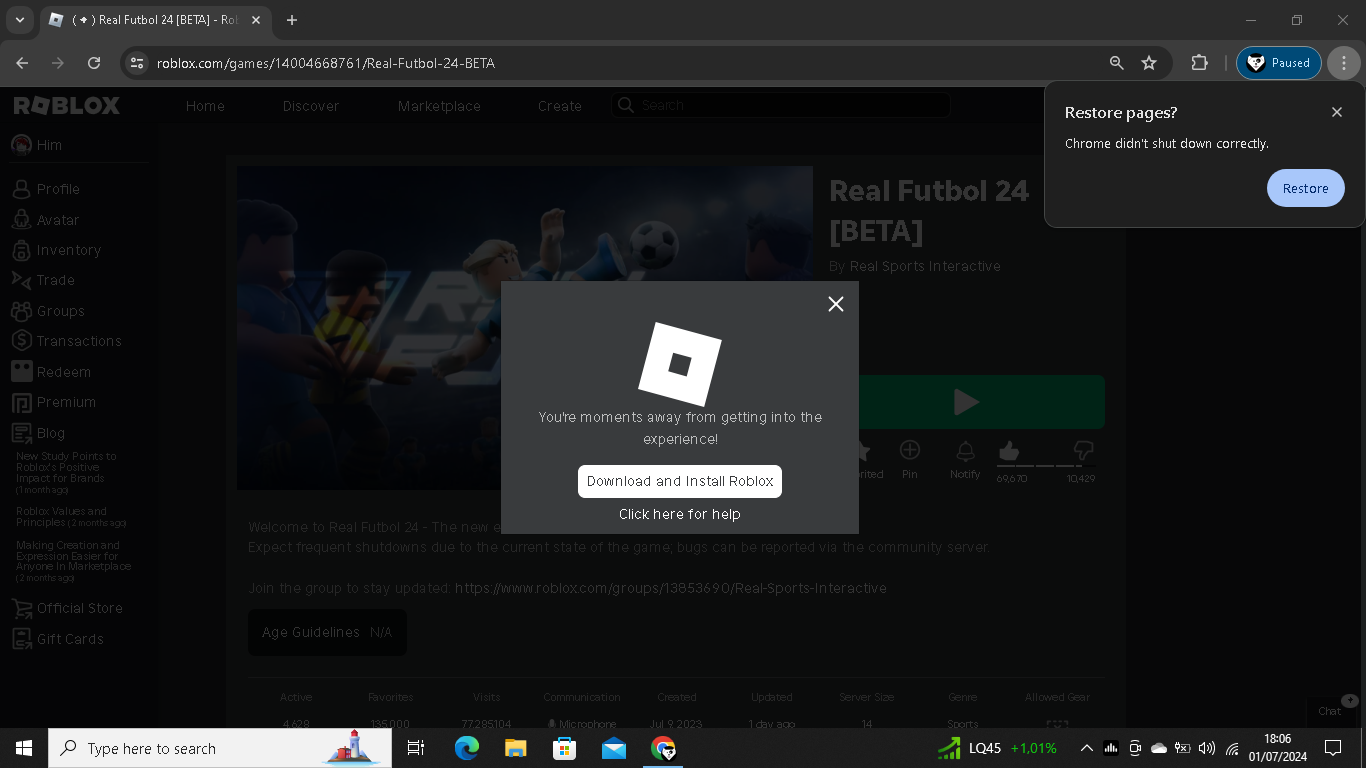Select the Real Futbol 24 browser tab
1366x768 pixels.
tap(155, 20)
